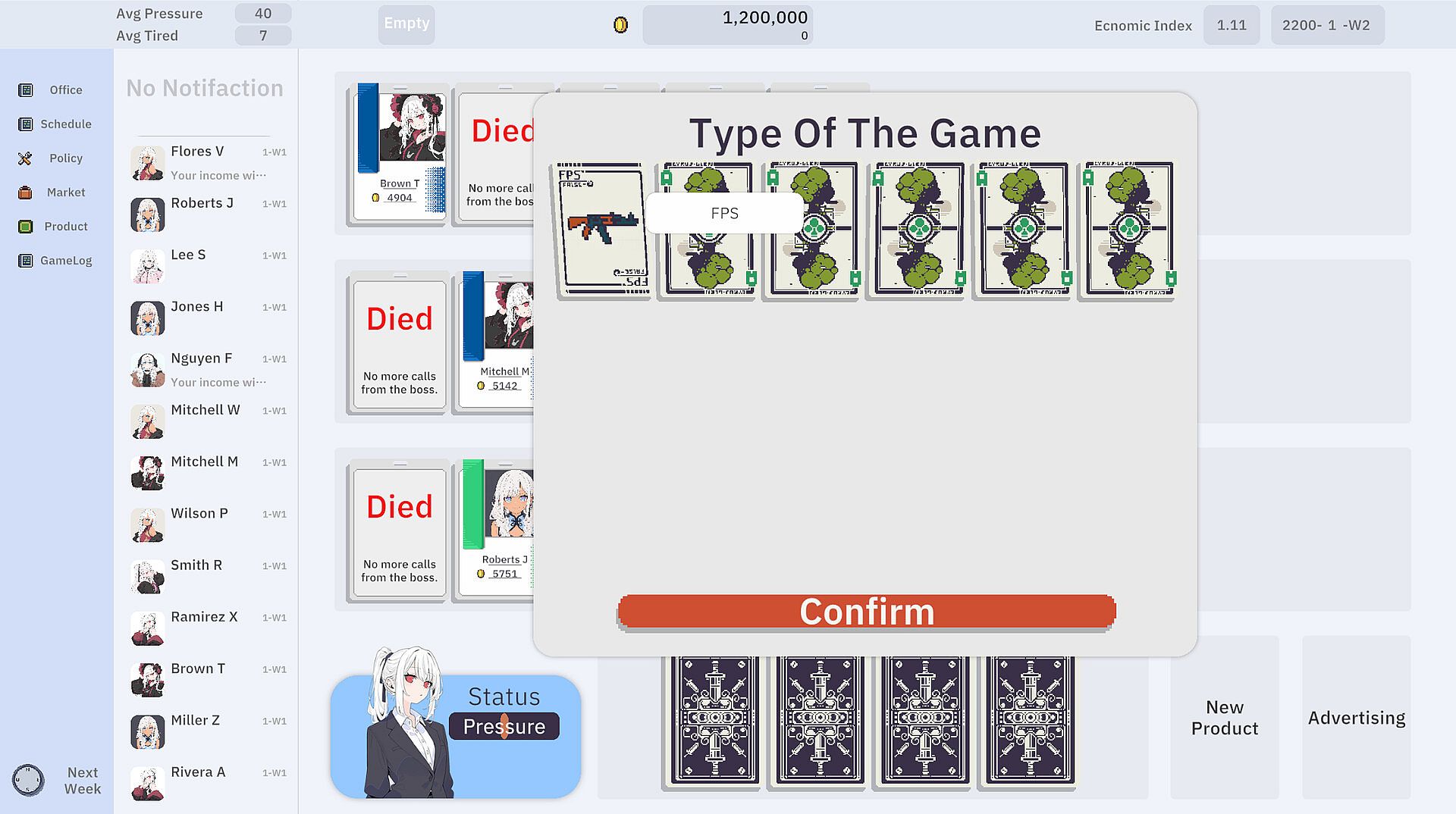The width and height of the screenshot is (1456, 814).
Task: Click the GameLog sidebar icon
Action: [26, 261]
